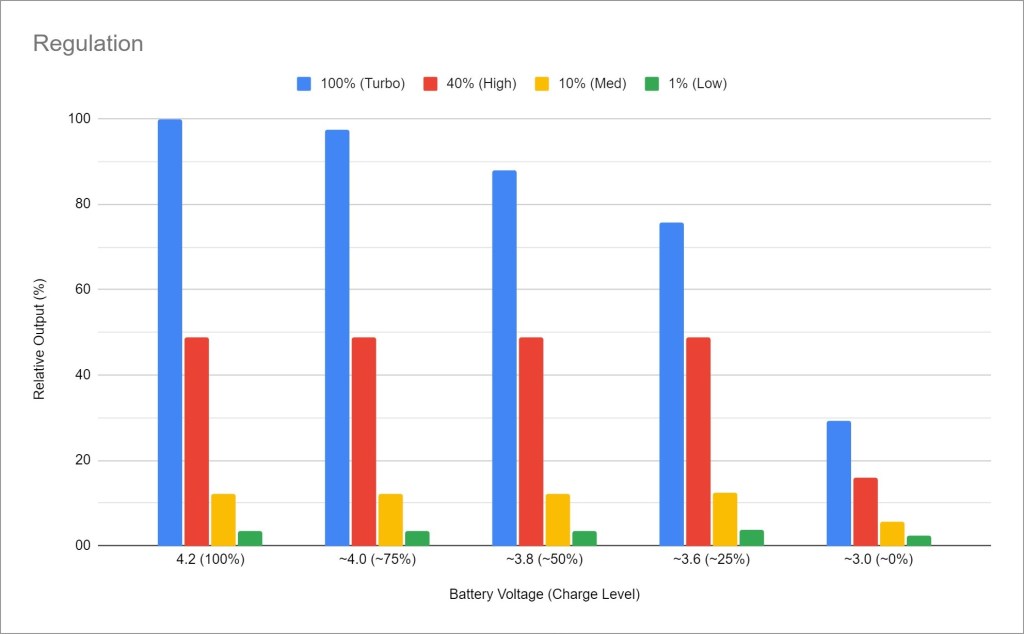Click the red 40% (High) legend swatch
The height and width of the screenshot is (634, 1024).
[432, 84]
